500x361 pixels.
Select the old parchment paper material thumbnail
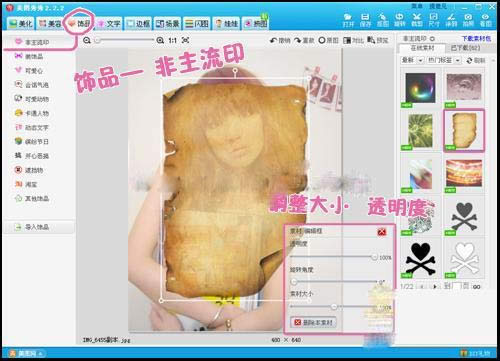pyautogui.click(x=464, y=130)
